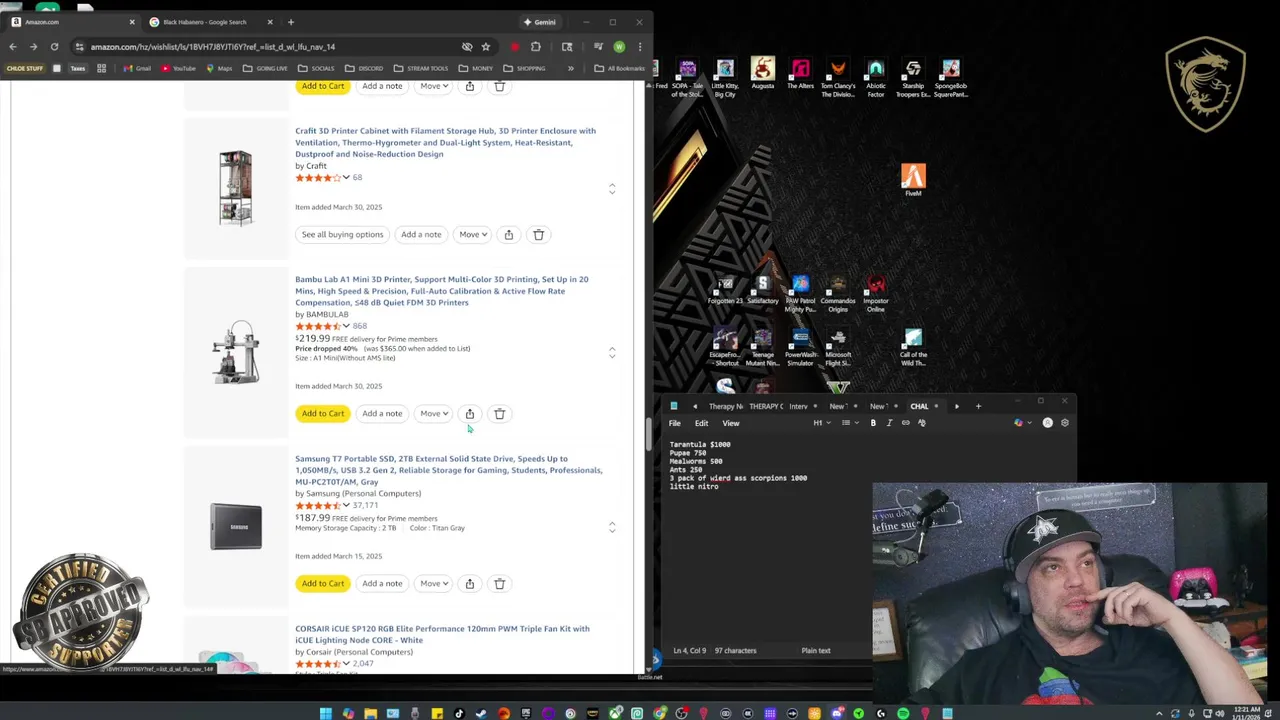Open Bambu Lab A1 Mini product thumbnail
Screen dimensions: 1280x720
[x=236, y=352]
